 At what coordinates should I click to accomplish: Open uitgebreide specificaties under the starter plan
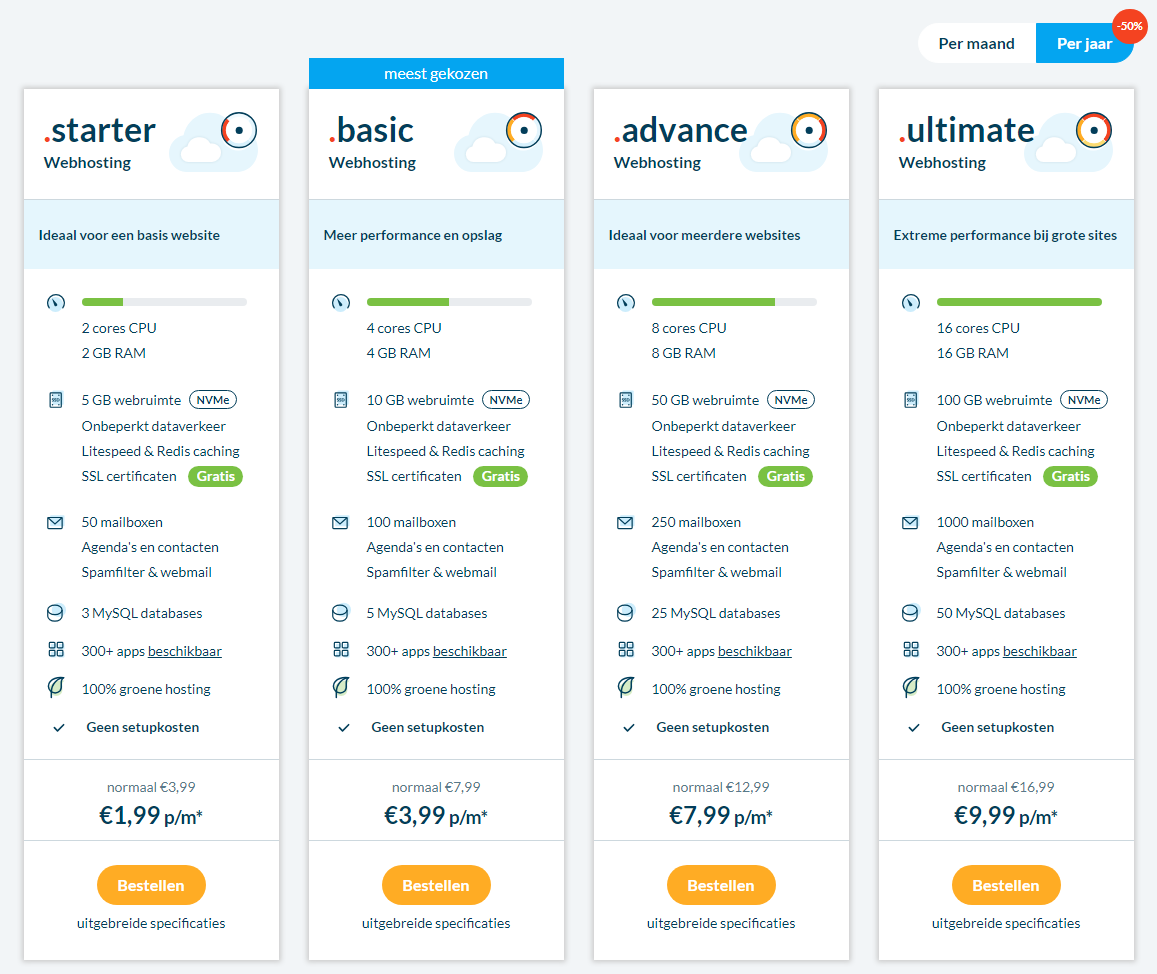coord(151,923)
